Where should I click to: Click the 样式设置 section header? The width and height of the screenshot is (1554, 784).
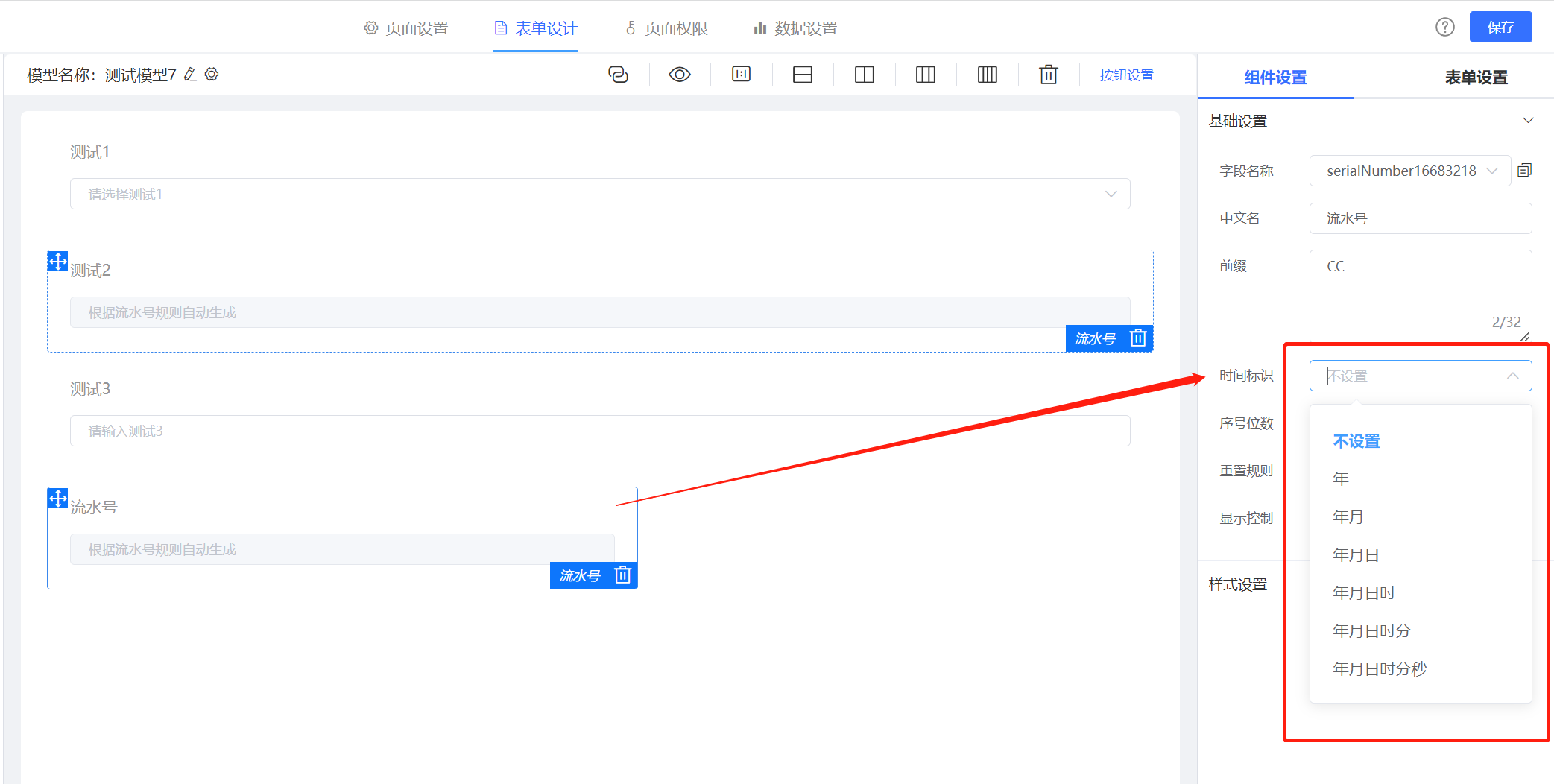[1238, 584]
